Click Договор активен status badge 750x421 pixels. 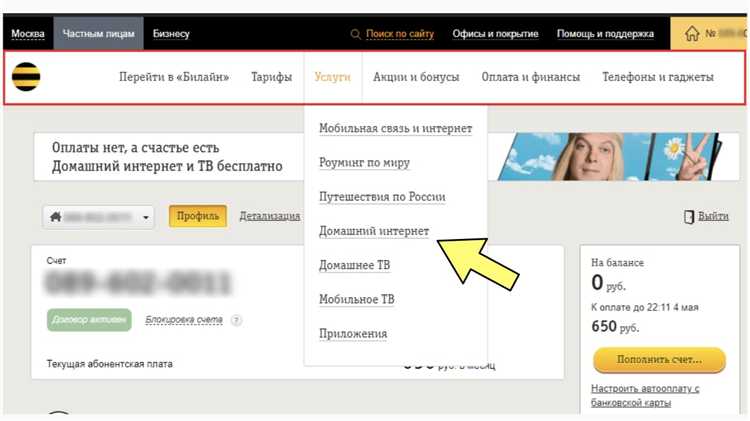[89, 320]
